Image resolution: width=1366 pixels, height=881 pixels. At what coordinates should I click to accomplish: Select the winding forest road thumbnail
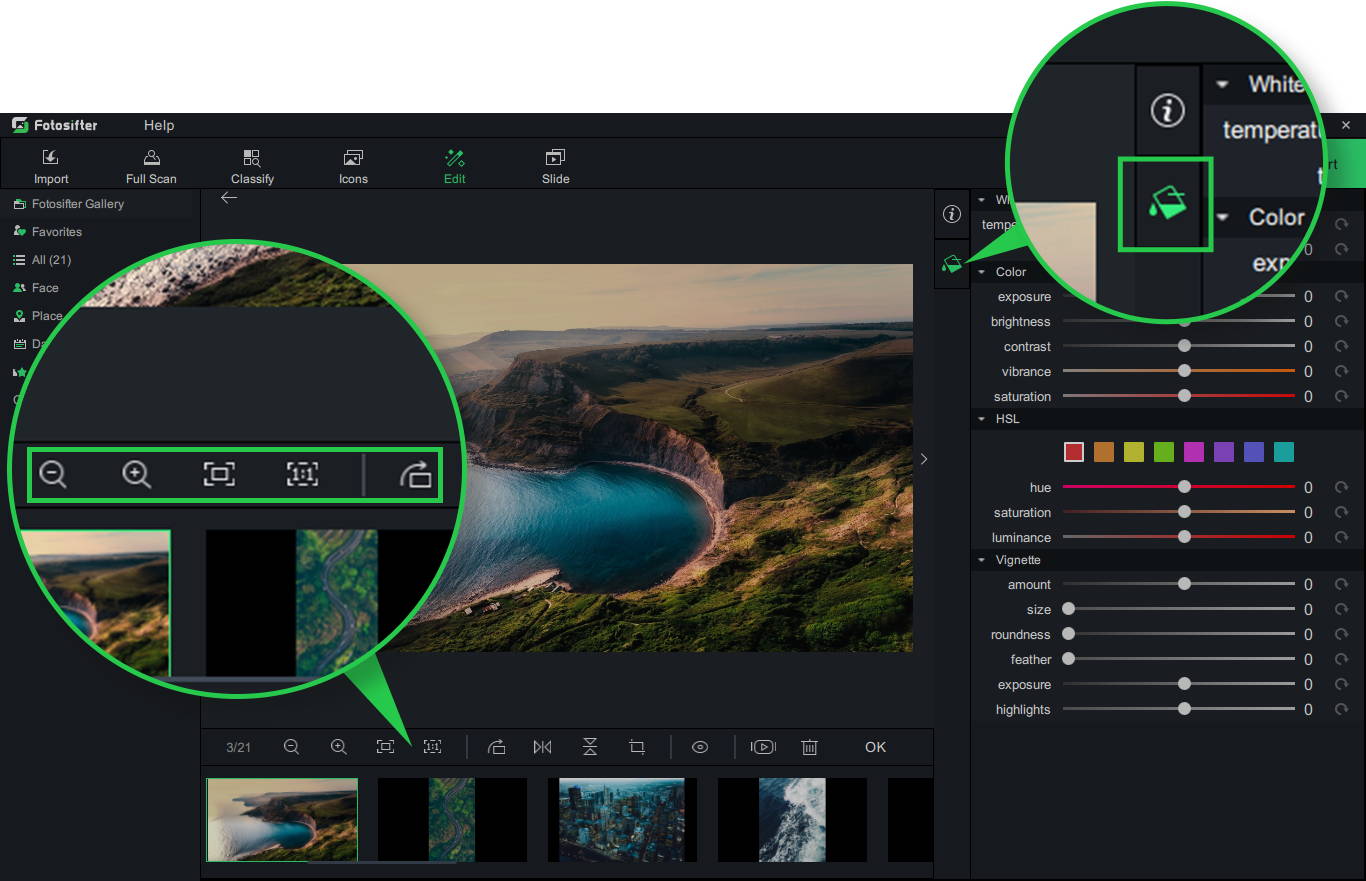[x=452, y=820]
